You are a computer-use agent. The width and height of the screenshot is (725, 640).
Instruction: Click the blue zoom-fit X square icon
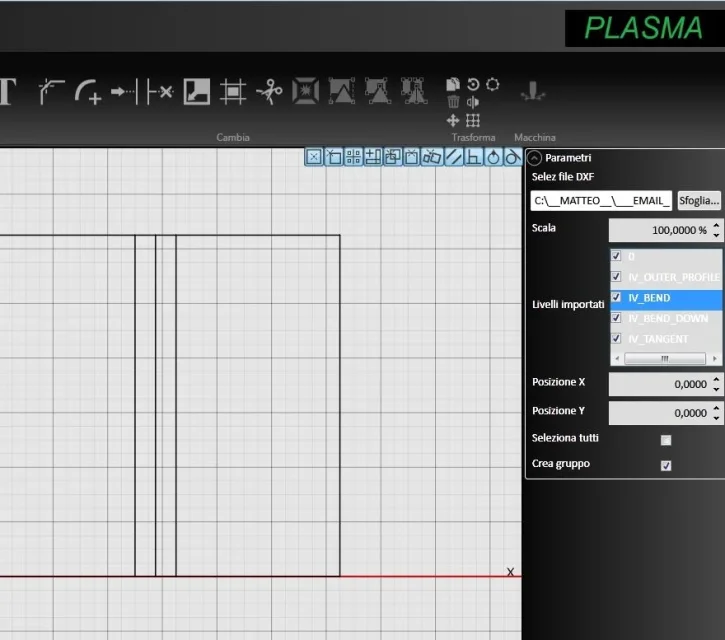314,157
